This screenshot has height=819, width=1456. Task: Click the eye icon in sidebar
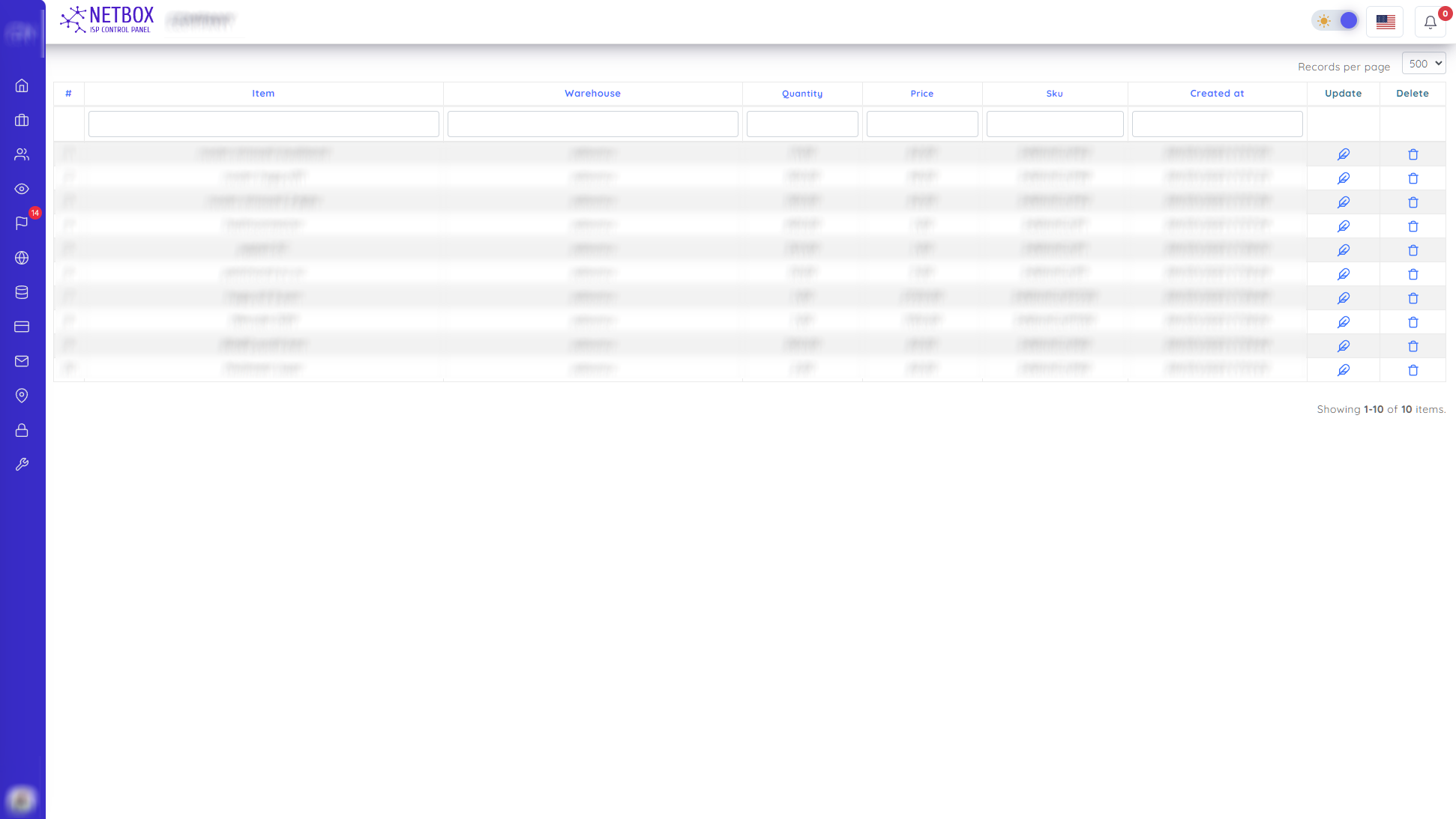[x=22, y=189]
